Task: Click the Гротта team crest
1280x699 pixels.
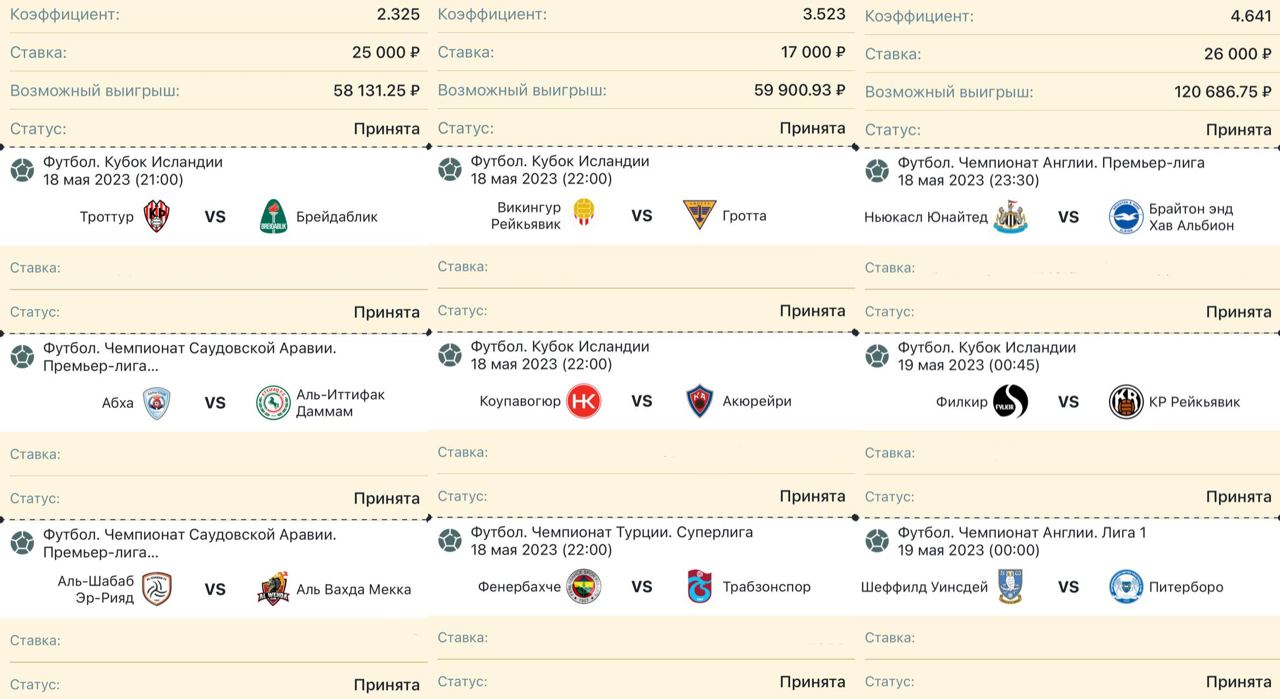Action: point(700,215)
